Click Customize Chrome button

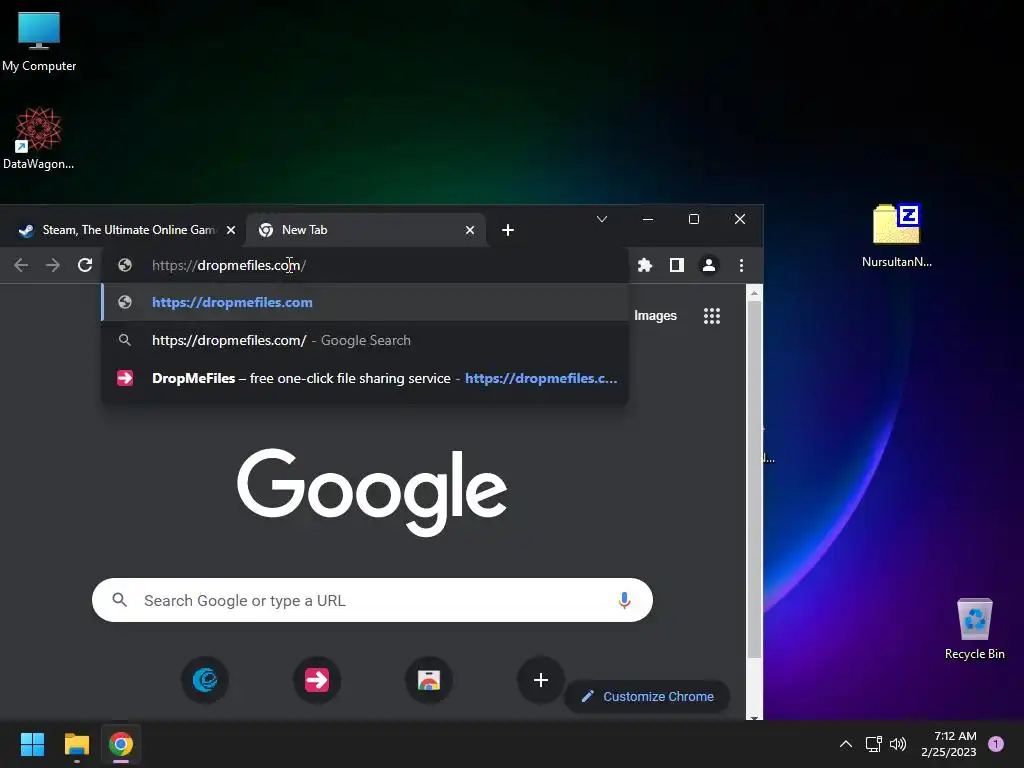point(647,696)
